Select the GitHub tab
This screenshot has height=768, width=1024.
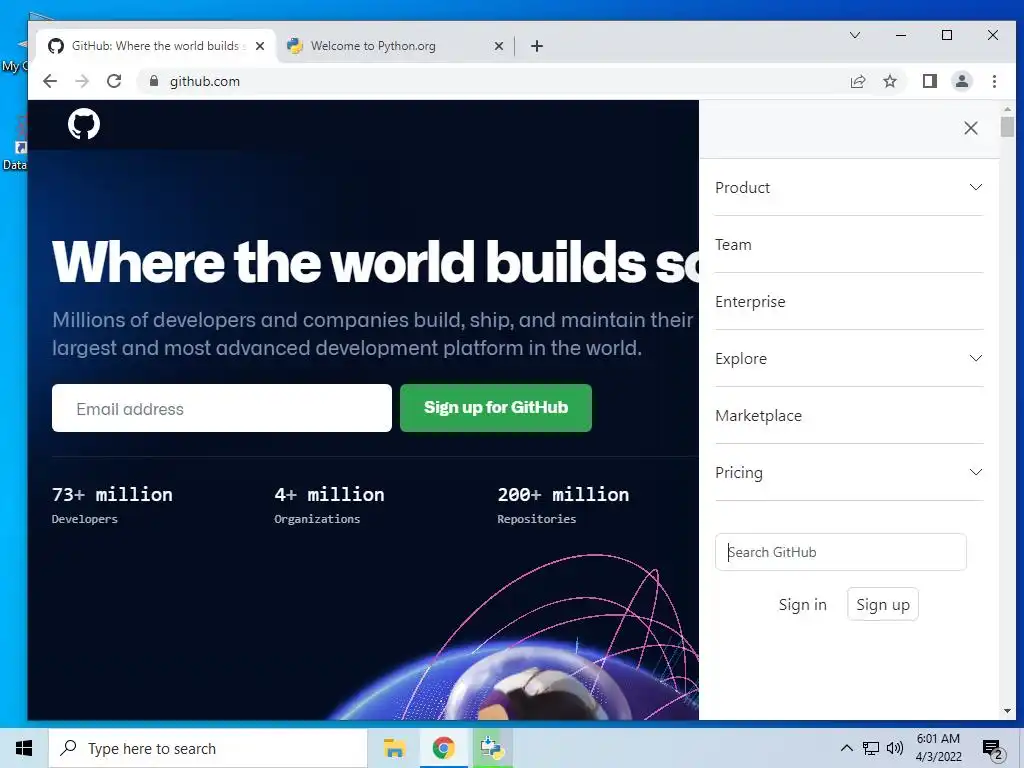[157, 46]
